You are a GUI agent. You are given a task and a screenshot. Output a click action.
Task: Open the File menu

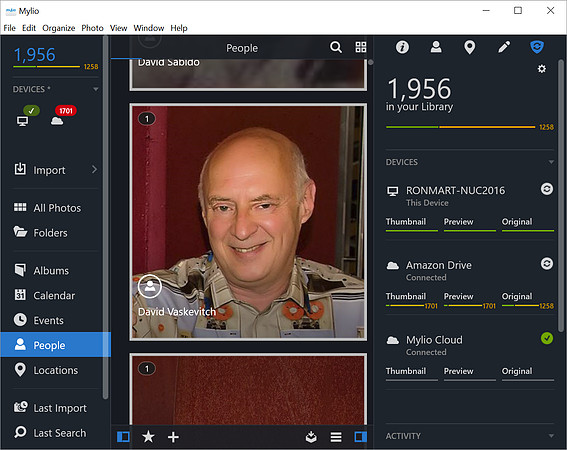9,28
